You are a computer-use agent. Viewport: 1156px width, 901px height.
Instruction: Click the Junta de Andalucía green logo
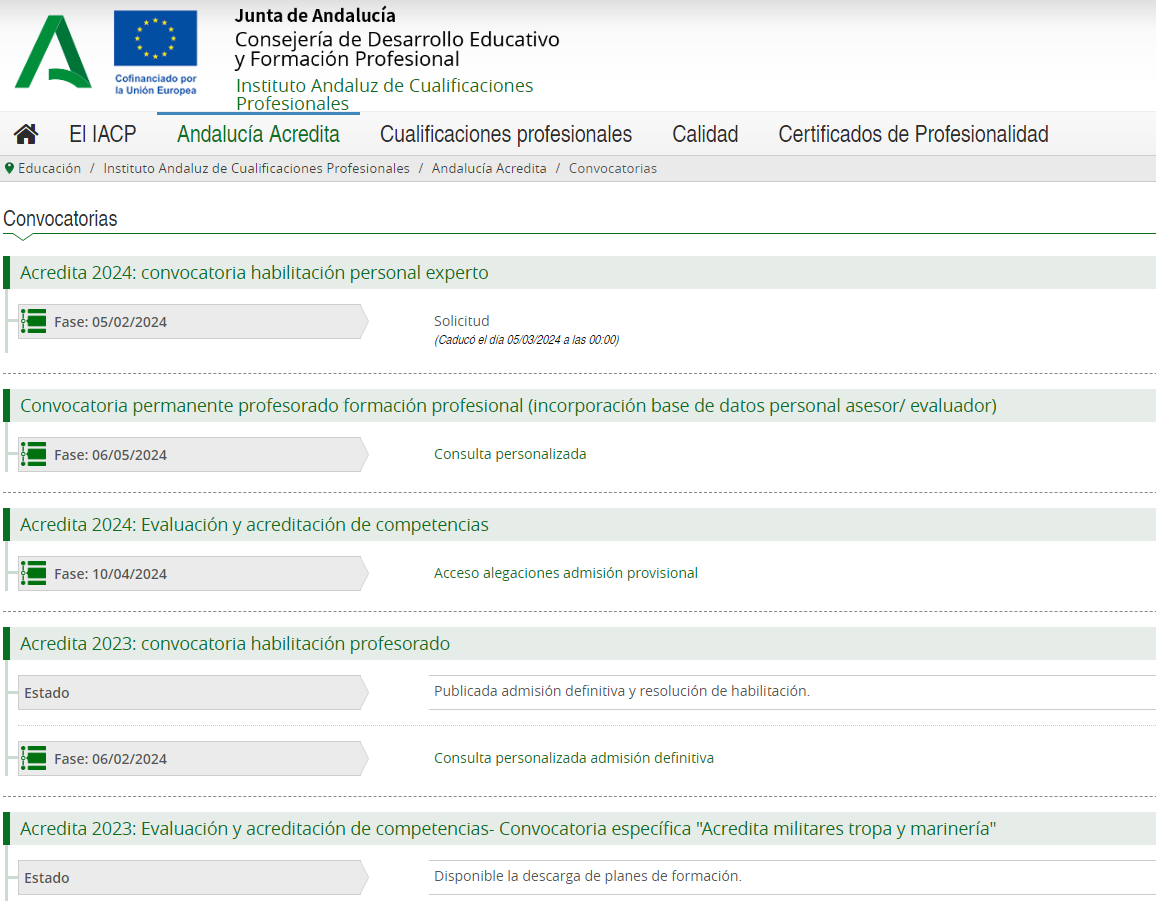click(x=52, y=52)
